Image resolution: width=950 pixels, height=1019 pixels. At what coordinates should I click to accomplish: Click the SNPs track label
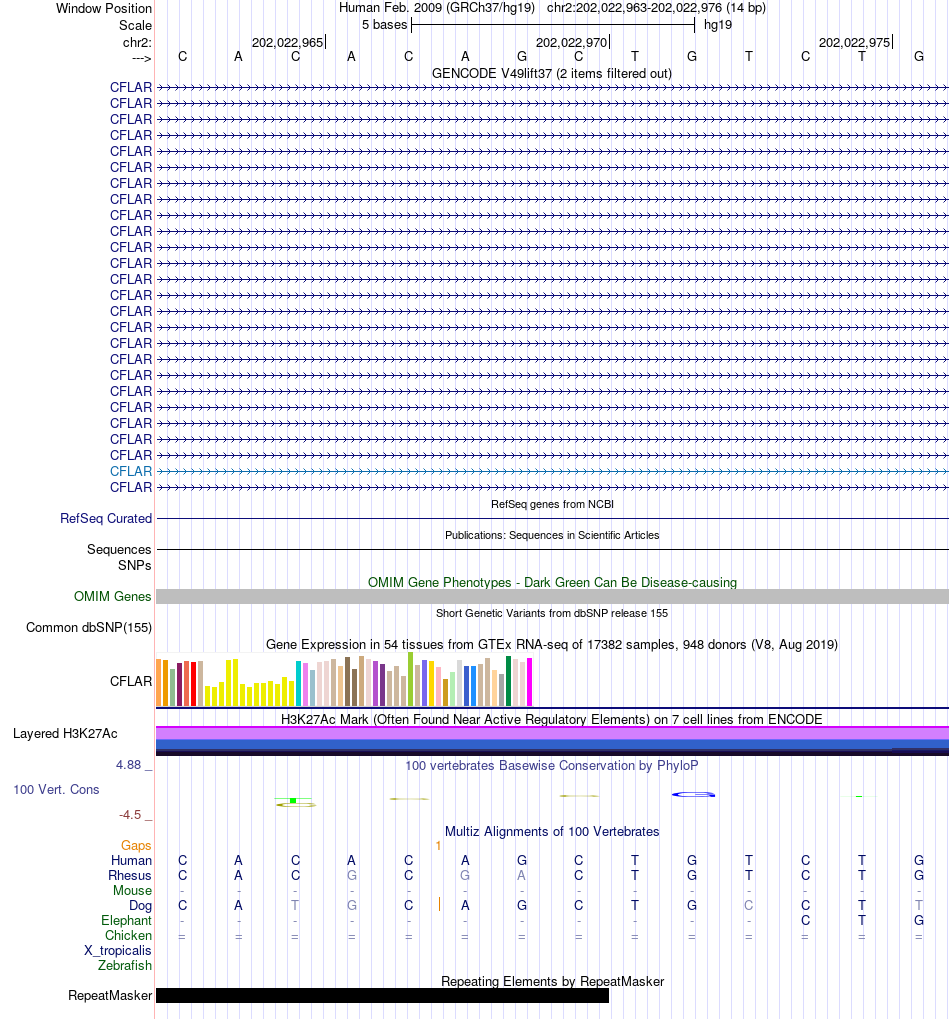point(135,565)
